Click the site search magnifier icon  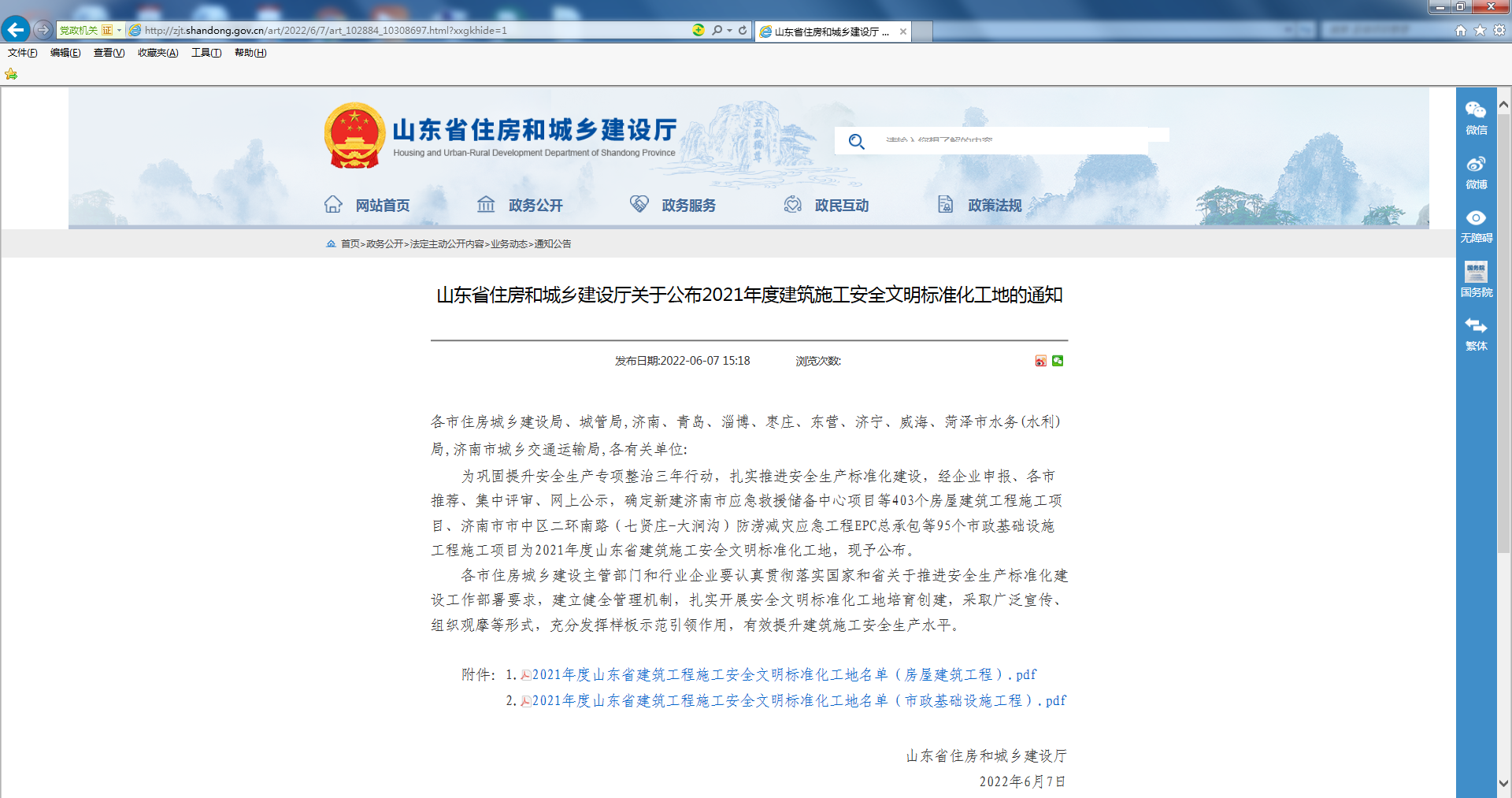[x=856, y=142]
